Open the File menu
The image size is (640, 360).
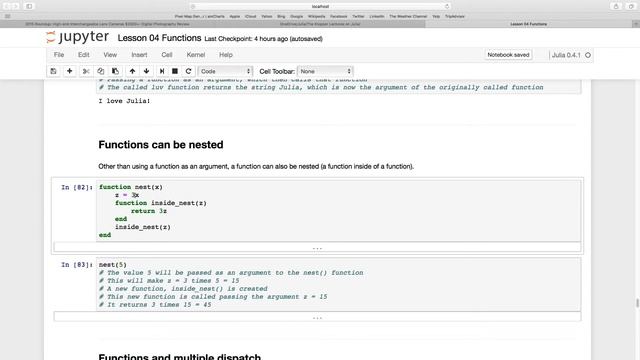59,55
